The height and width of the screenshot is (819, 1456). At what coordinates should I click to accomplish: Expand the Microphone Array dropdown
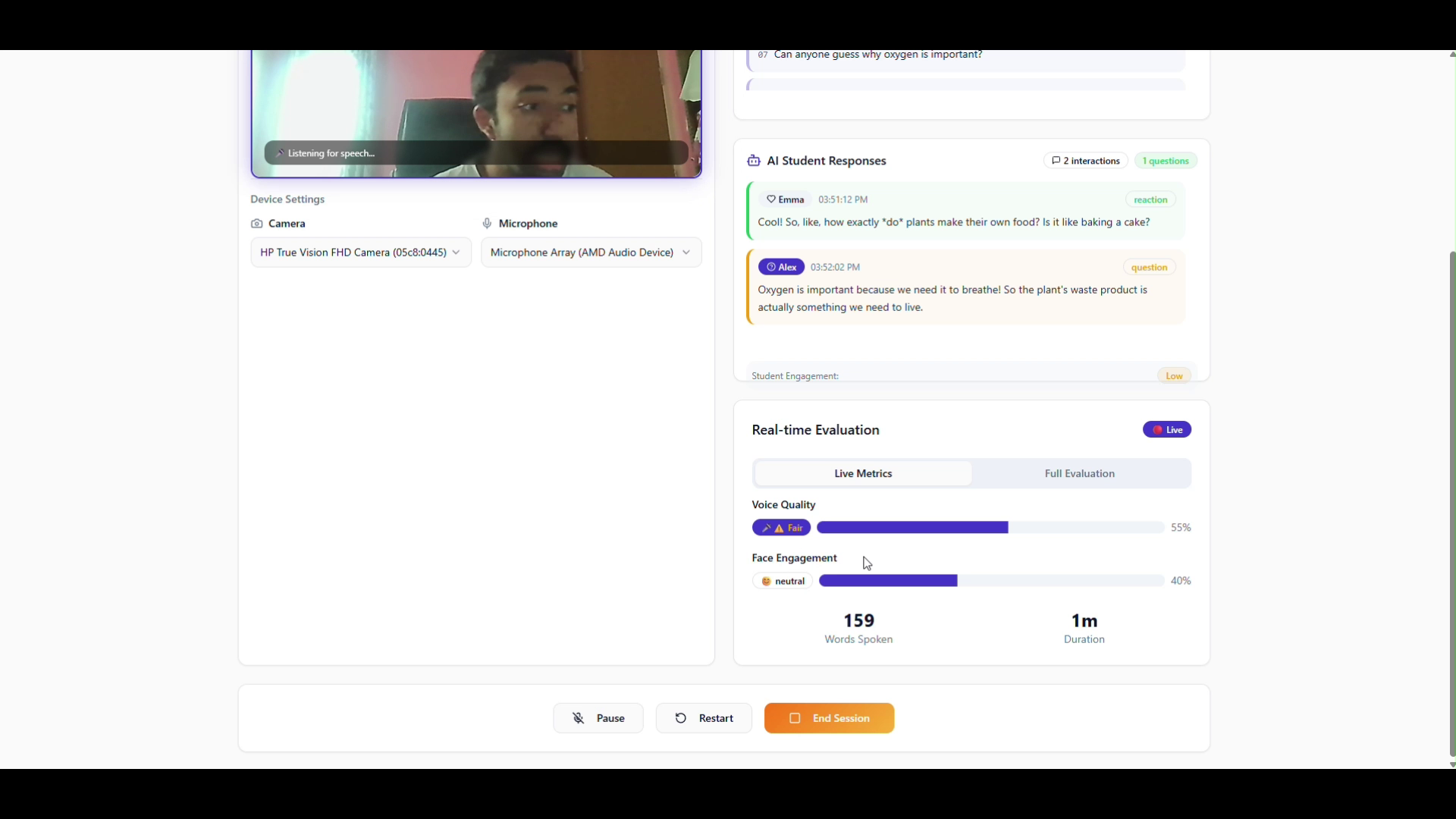[x=591, y=253]
